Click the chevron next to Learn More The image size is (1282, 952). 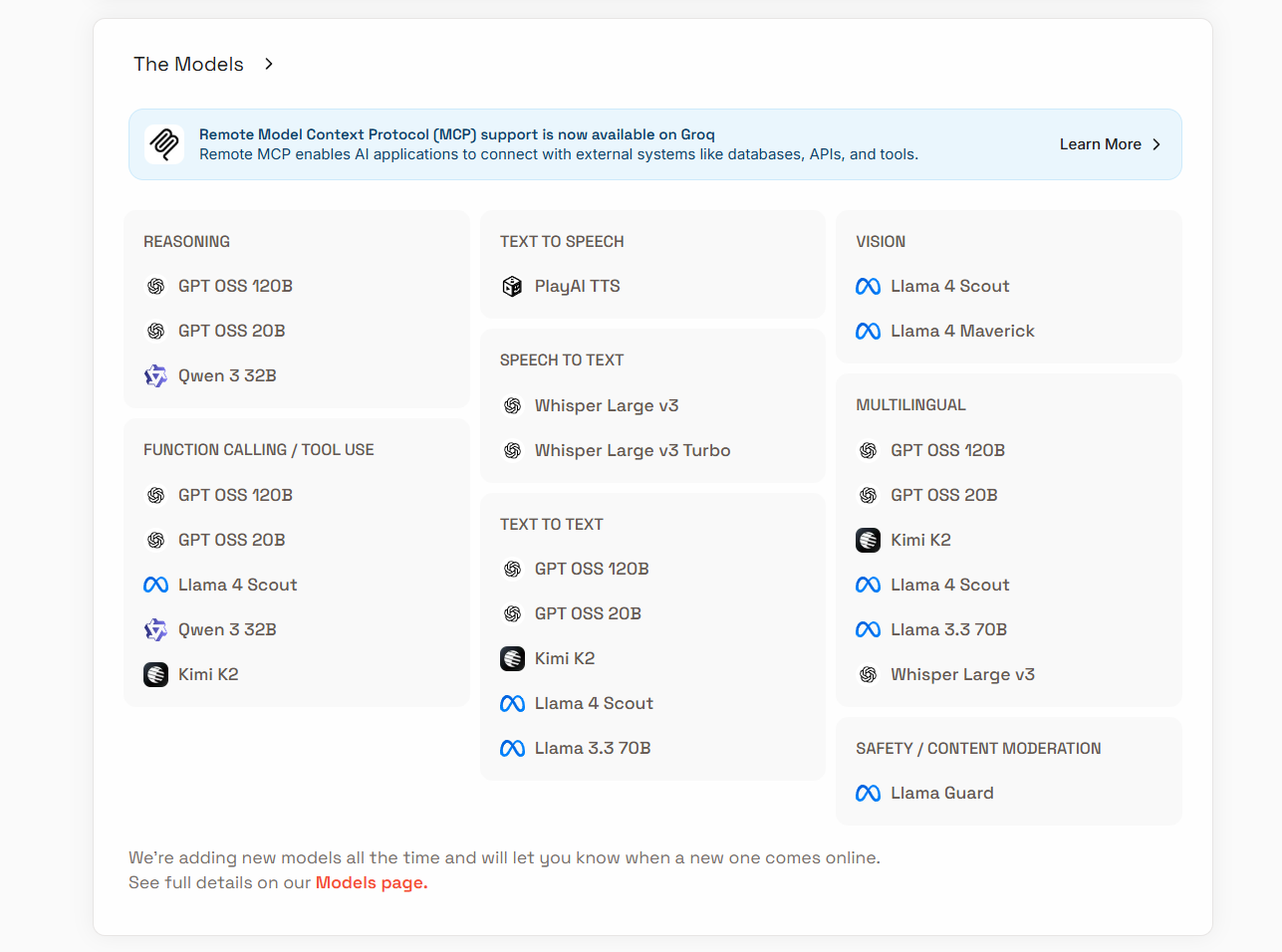tap(1156, 144)
